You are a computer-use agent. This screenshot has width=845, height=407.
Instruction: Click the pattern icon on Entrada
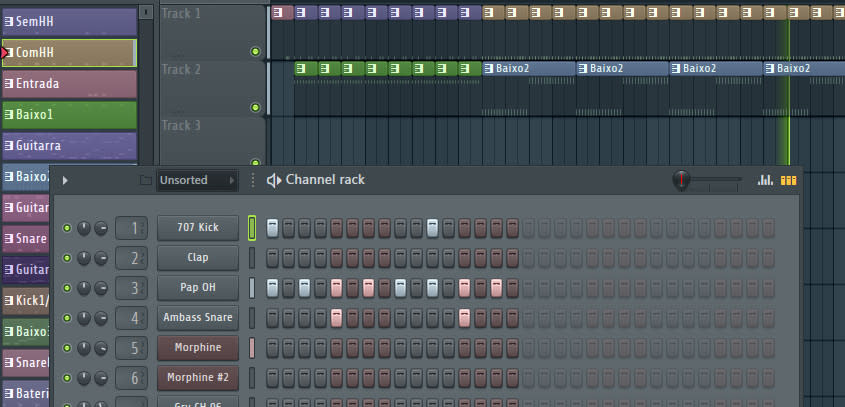[8, 84]
